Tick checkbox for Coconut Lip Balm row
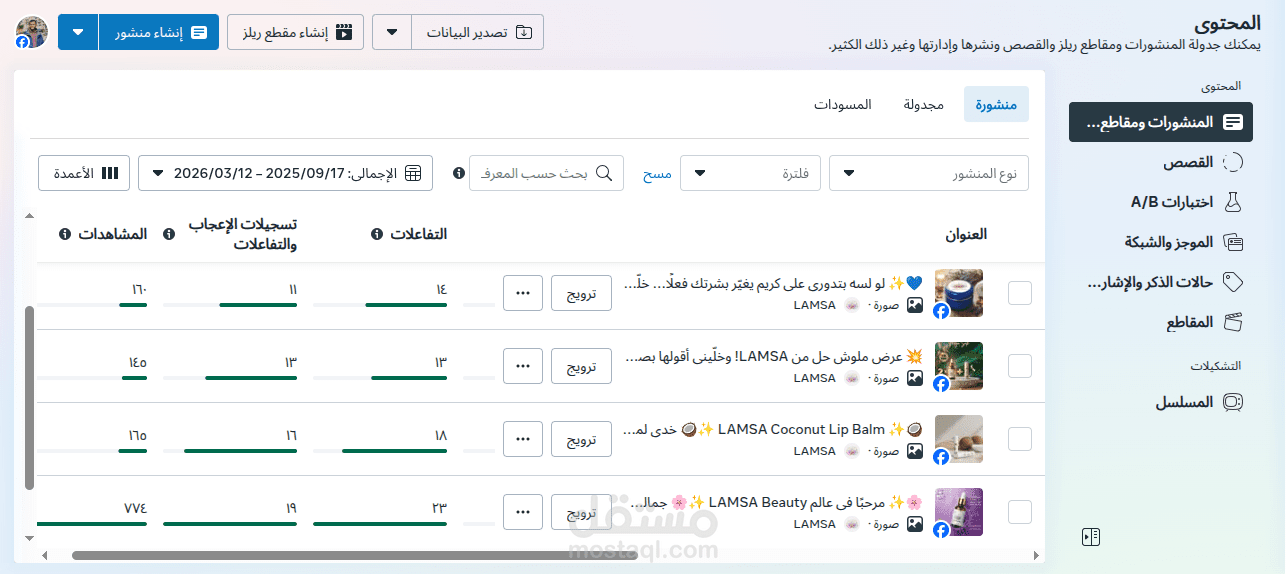Viewport: 1287px width, 574px height. click(1020, 439)
